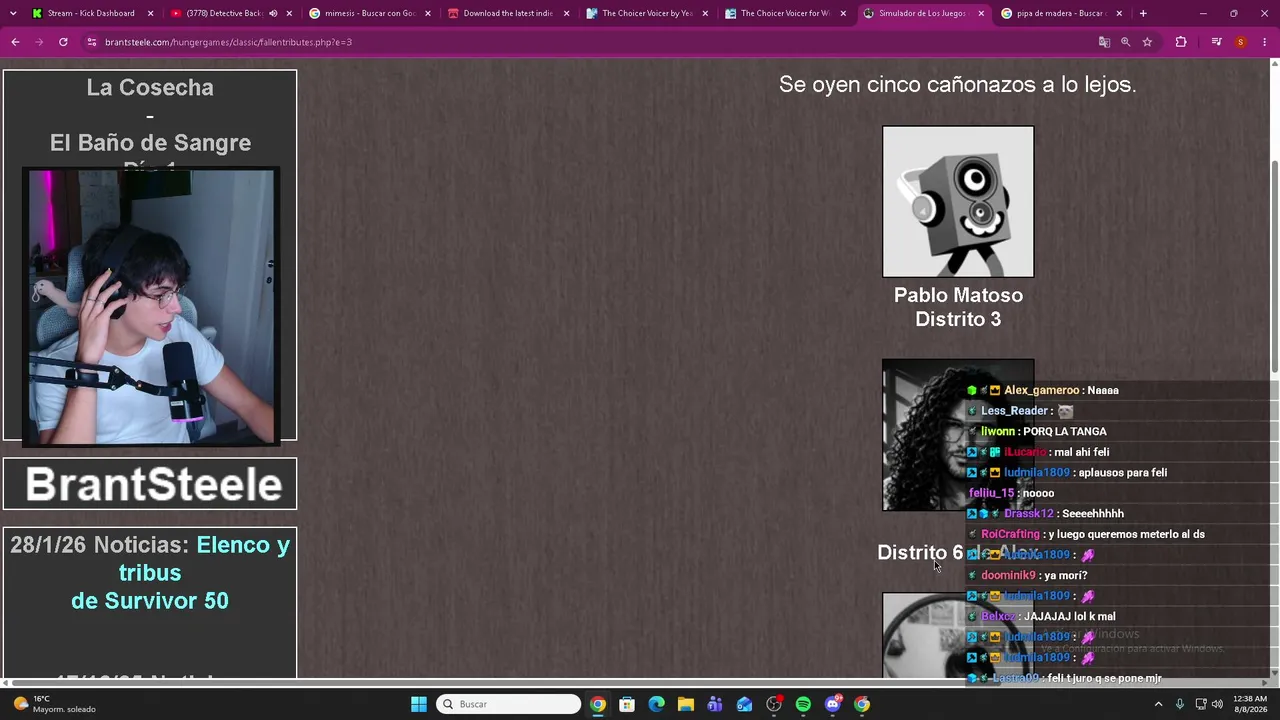
Task: Open the volume tray icon
Action: (x=1217, y=704)
